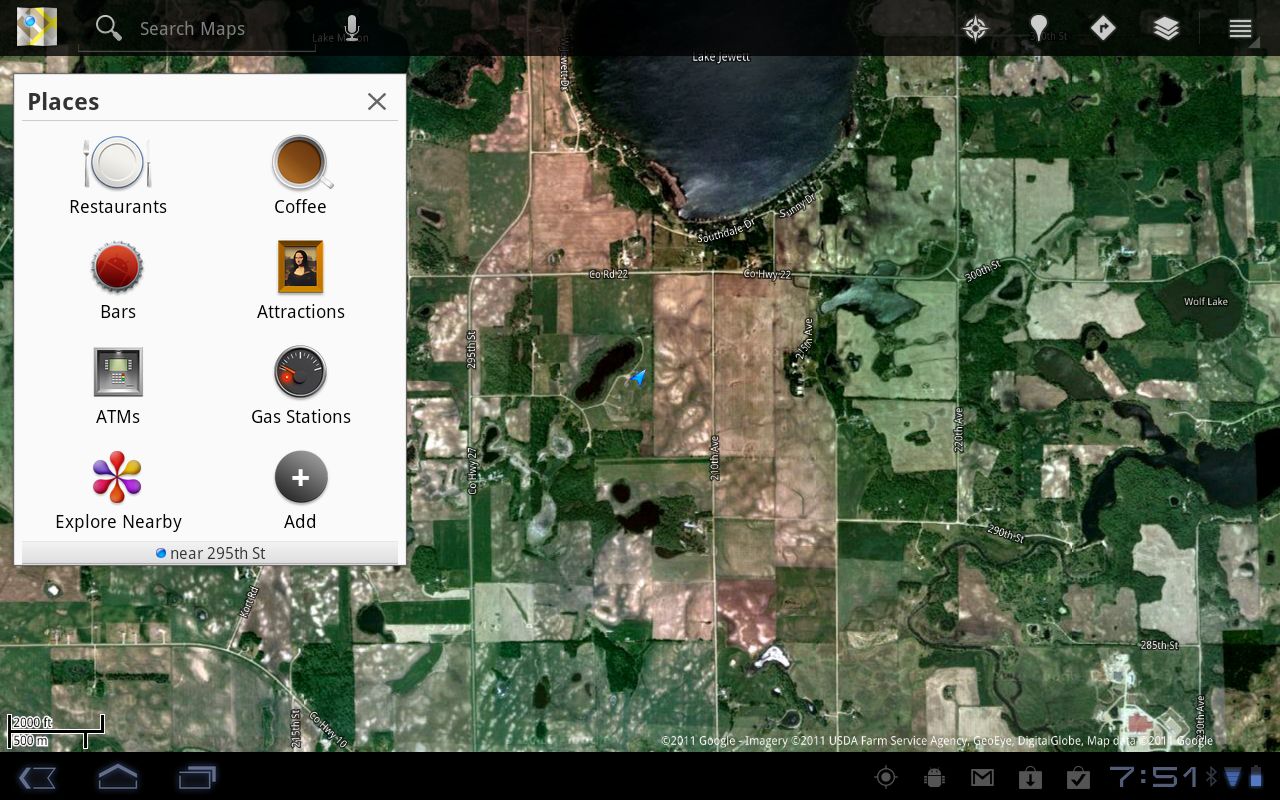Open the overflow menu icon
This screenshot has height=800, width=1280.
click(1240, 29)
